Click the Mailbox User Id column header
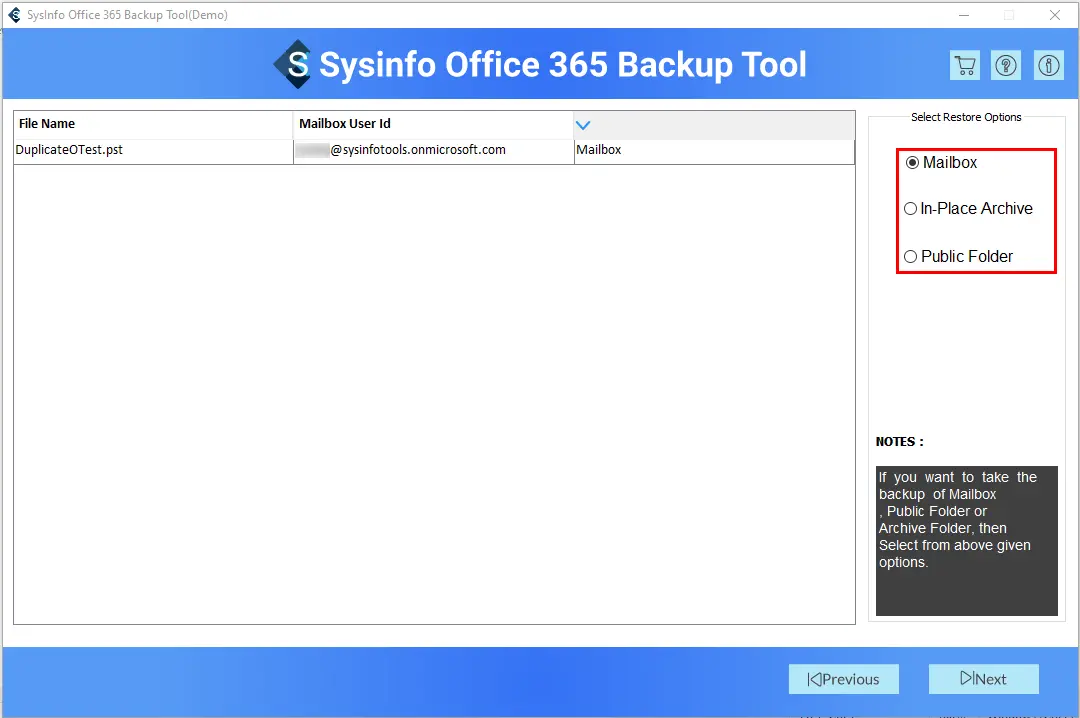 [x=433, y=124]
